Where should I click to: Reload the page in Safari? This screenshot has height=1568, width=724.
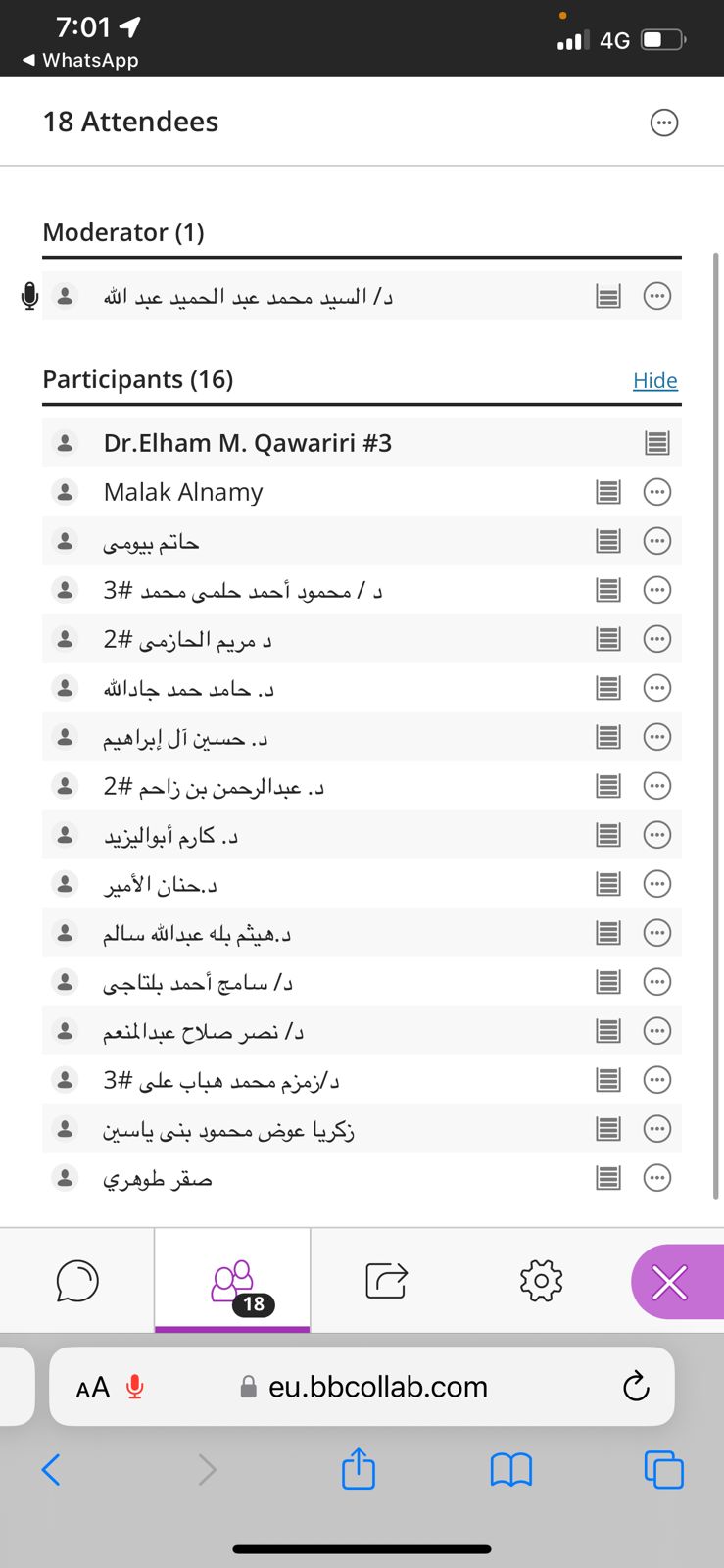[636, 1387]
